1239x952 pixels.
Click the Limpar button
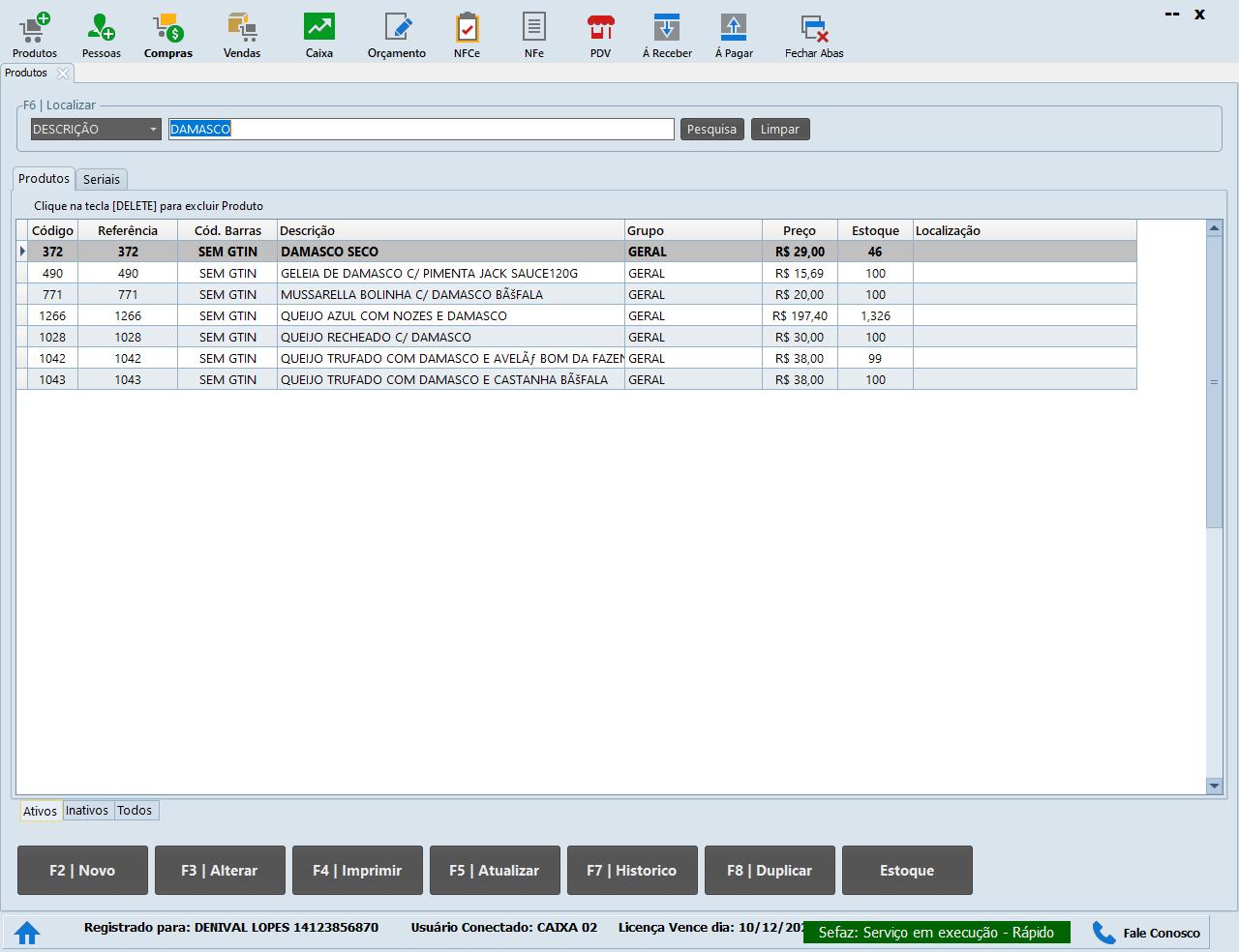click(779, 130)
